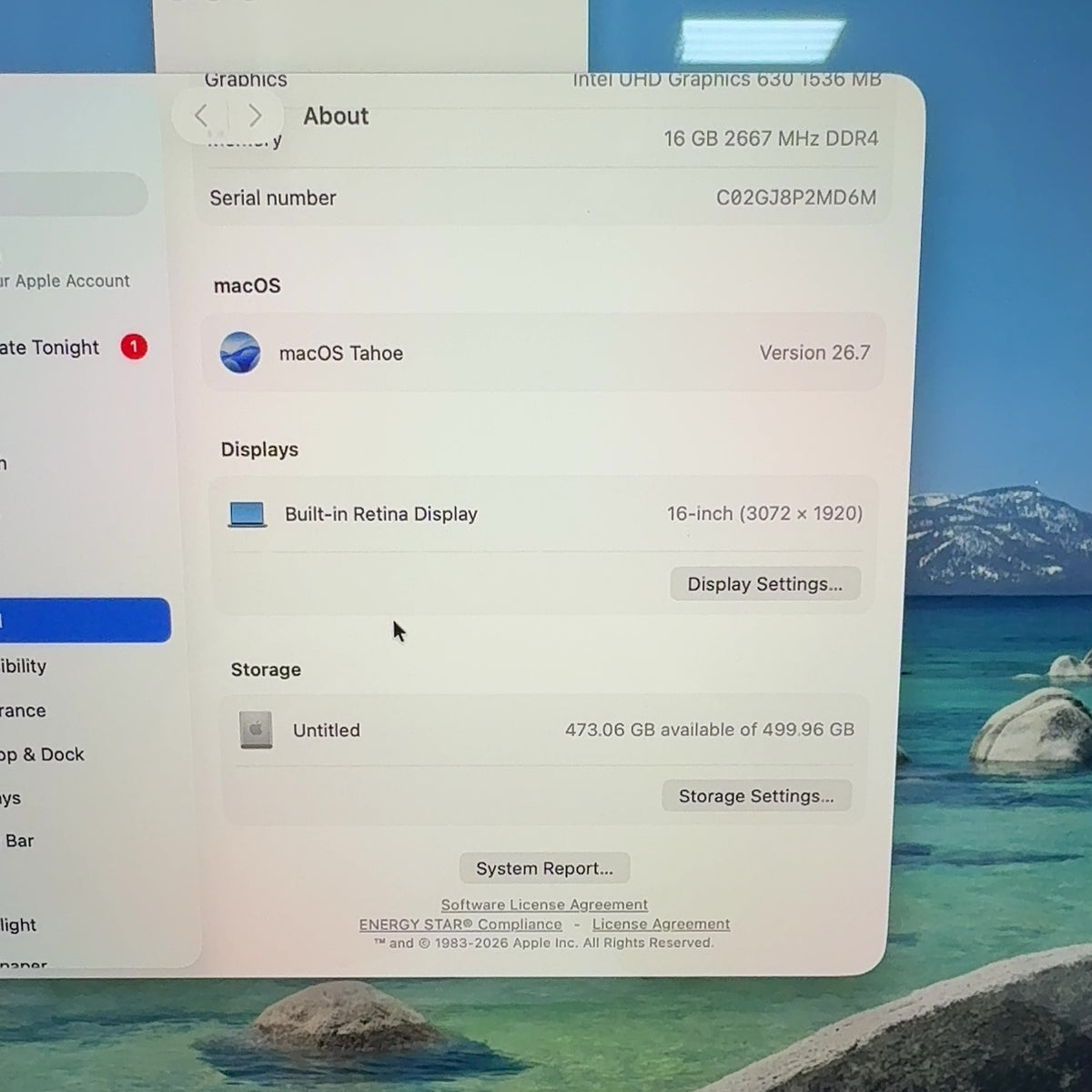Open the Software License Agreement link
Screen dimensions: 1092x1092
(544, 905)
